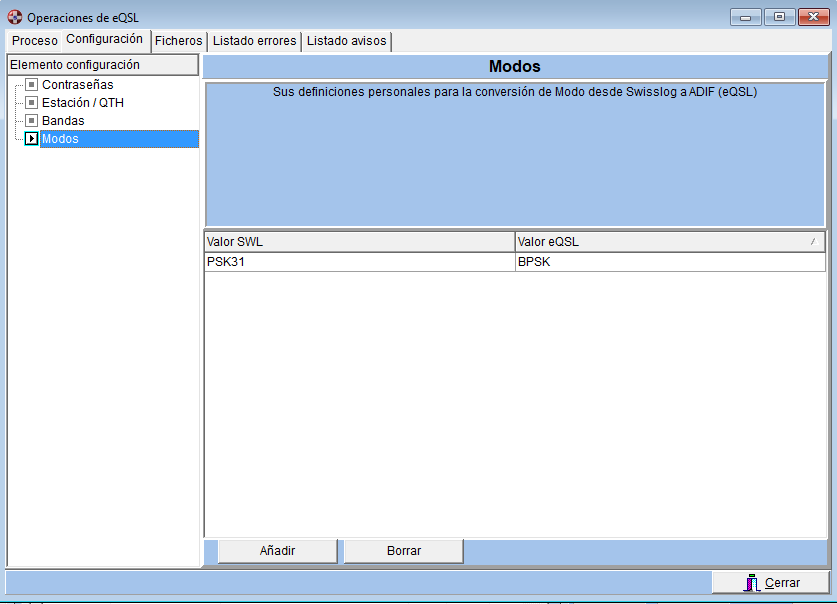Click the Valor eQSL column header
The width and height of the screenshot is (837, 604).
(660, 242)
